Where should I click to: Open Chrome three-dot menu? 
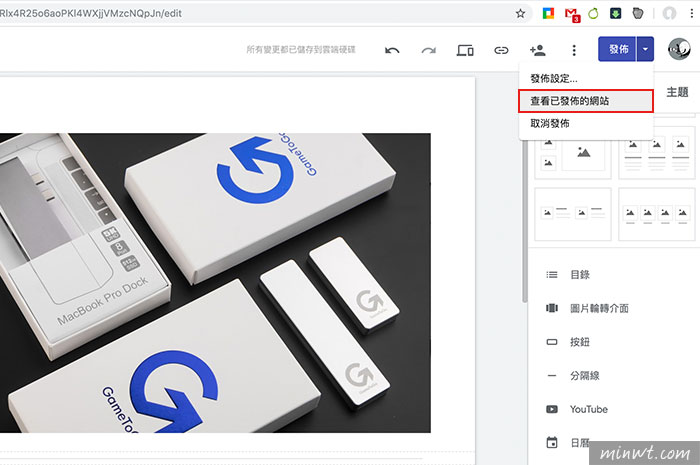(x=692, y=13)
